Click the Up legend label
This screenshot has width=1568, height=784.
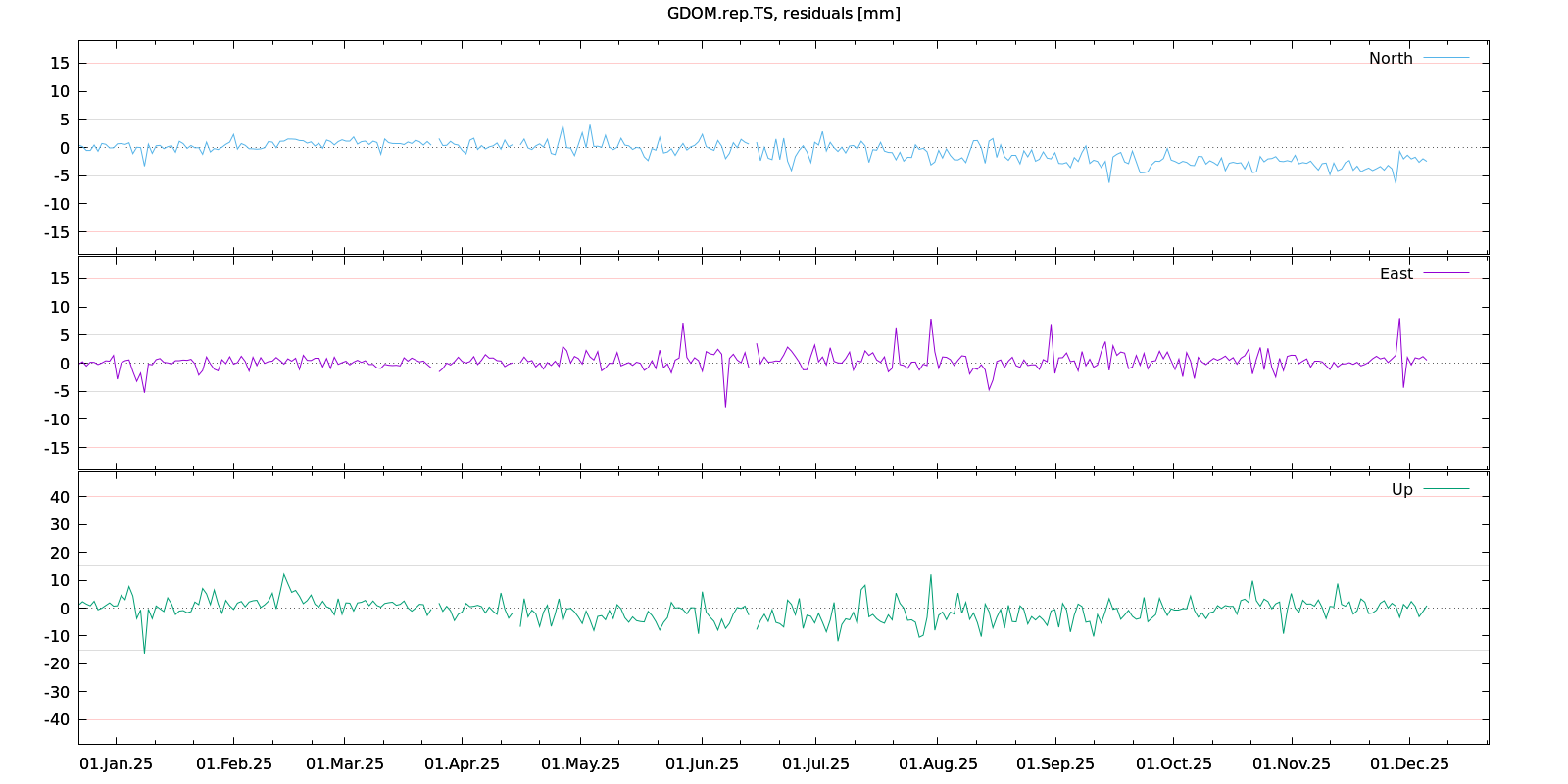click(x=1401, y=490)
